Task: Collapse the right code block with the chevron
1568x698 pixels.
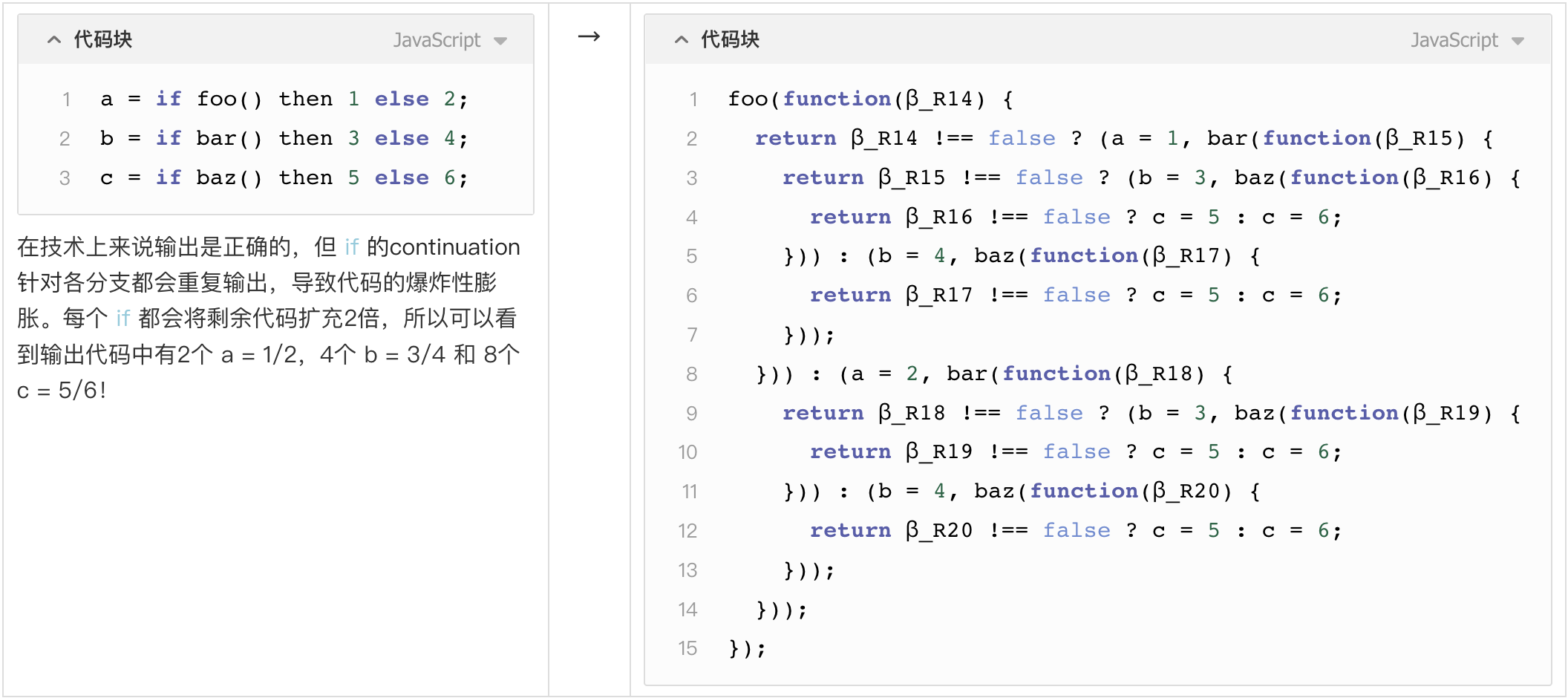Action: coord(682,40)
